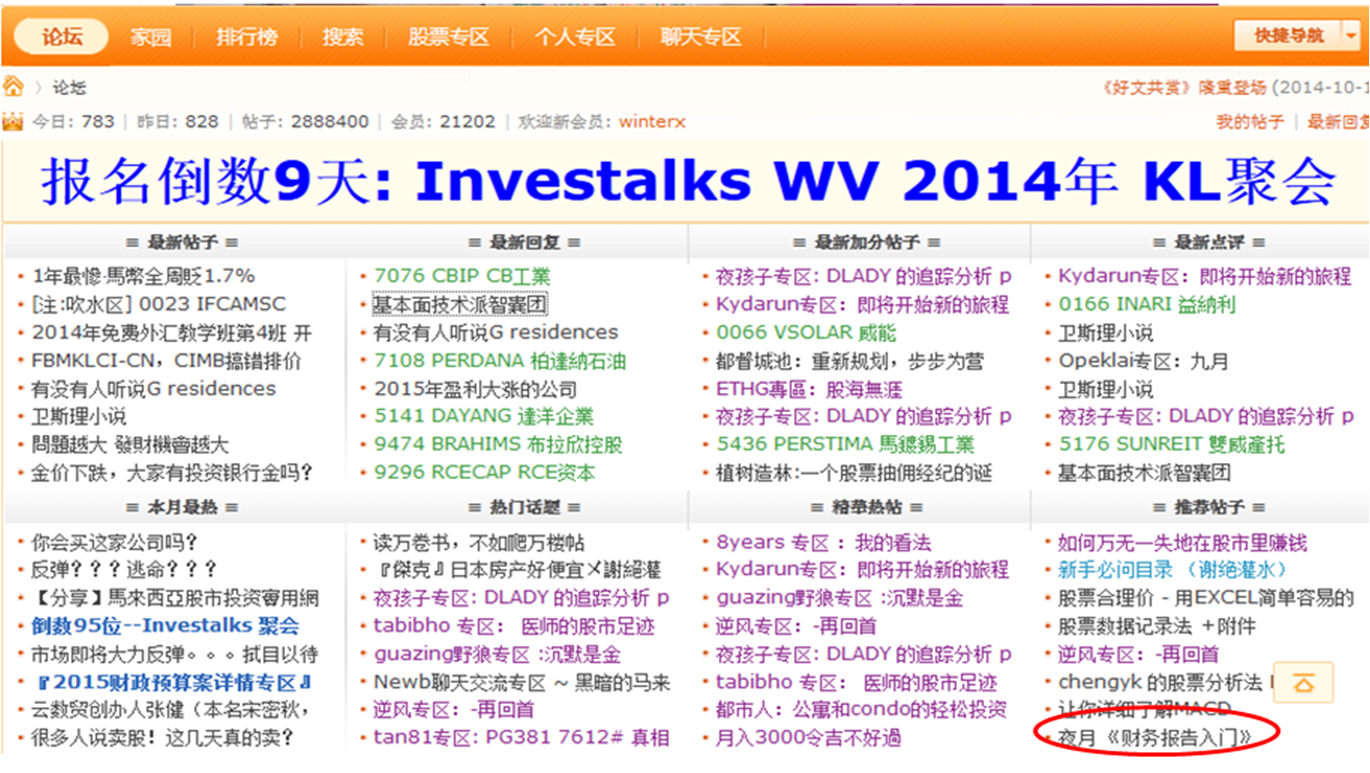Screen dimensions: 1370x773
Task: Open 5436 PERSTIMA 馬鍍錫工業 thread
Action: tap(845, 445)
